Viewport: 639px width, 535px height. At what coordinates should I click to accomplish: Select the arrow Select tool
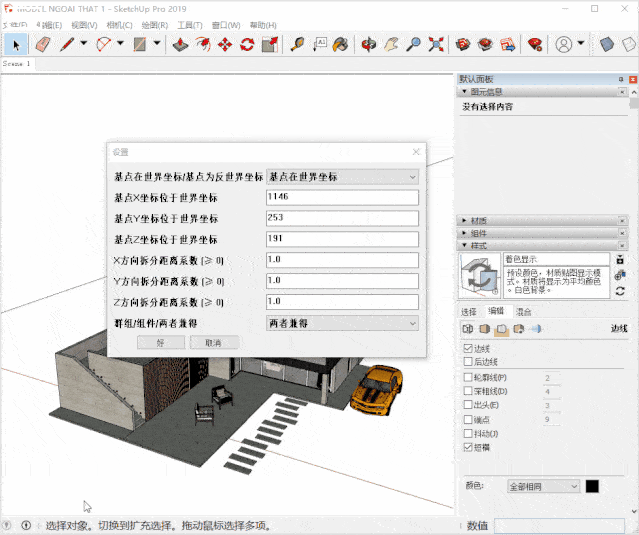[x=16, y=44]
